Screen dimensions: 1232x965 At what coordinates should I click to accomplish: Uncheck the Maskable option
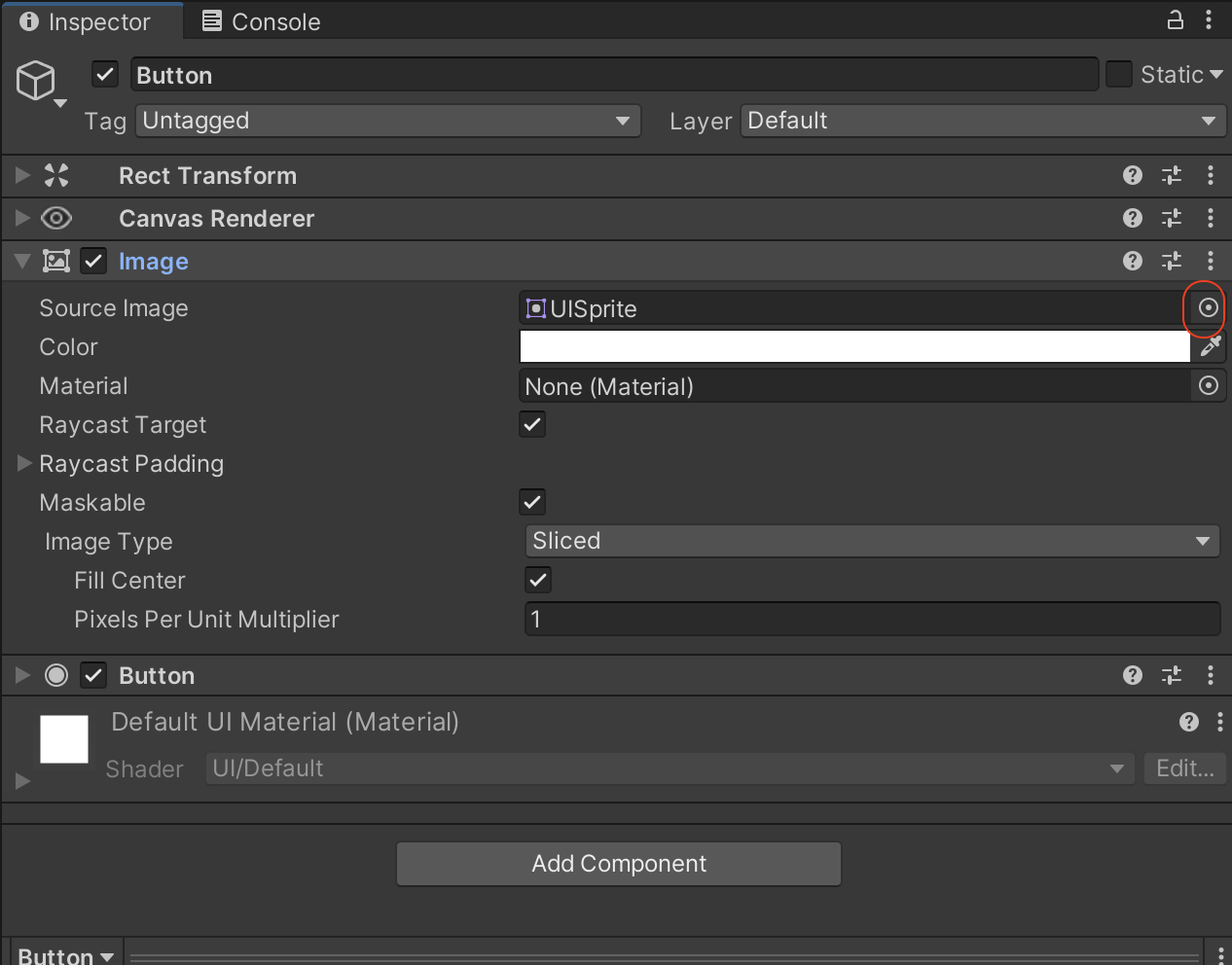[532, 502]
